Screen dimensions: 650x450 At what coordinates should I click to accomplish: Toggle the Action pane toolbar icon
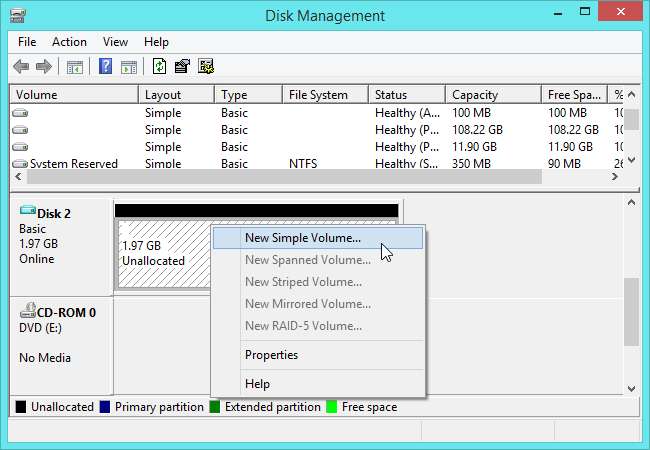click(x=129, y=67)
